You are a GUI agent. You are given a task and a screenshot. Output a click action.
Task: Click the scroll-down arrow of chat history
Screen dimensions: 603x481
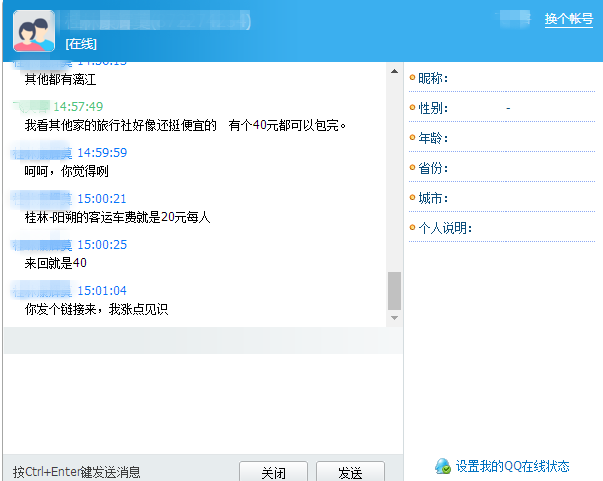(x=394, y=318)
